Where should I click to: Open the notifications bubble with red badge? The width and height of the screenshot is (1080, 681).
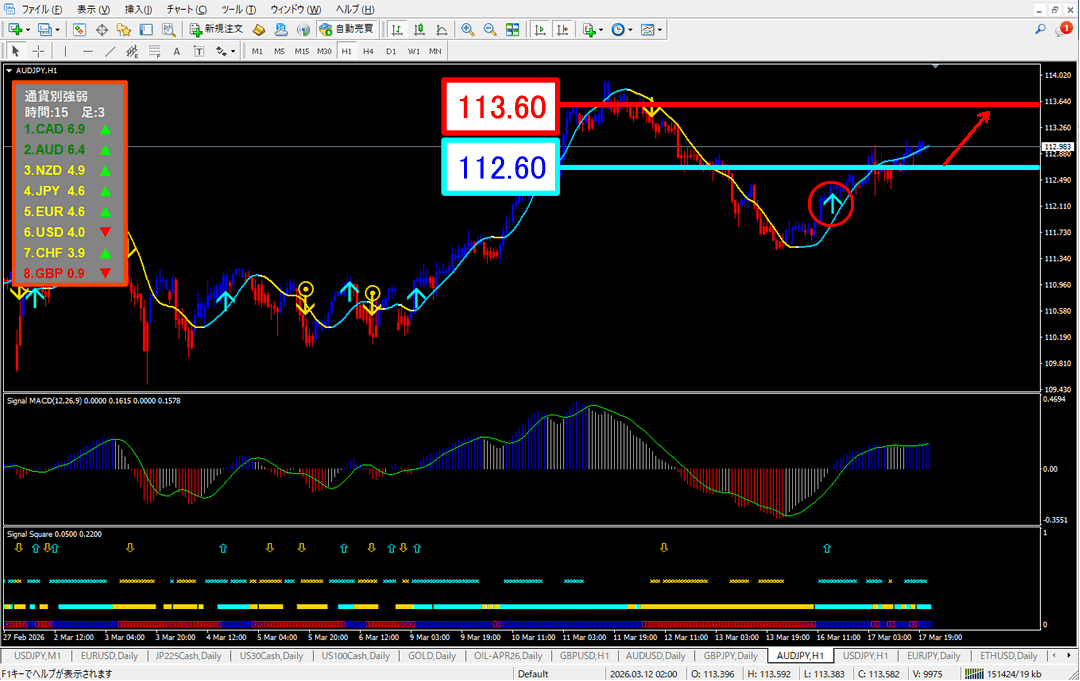coord(1063,30)
